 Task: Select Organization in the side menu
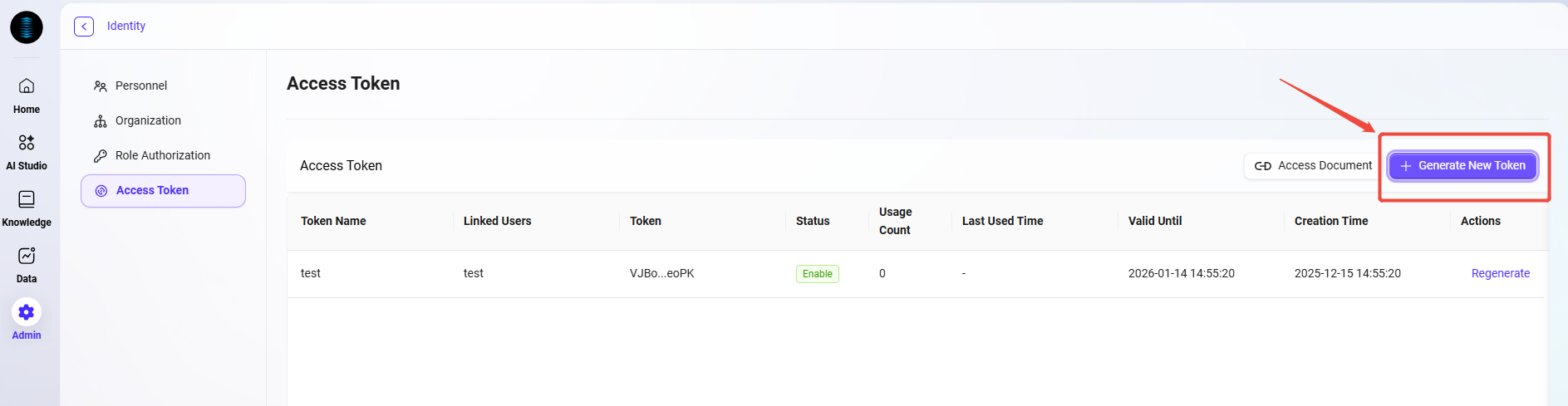pos(148,120)
